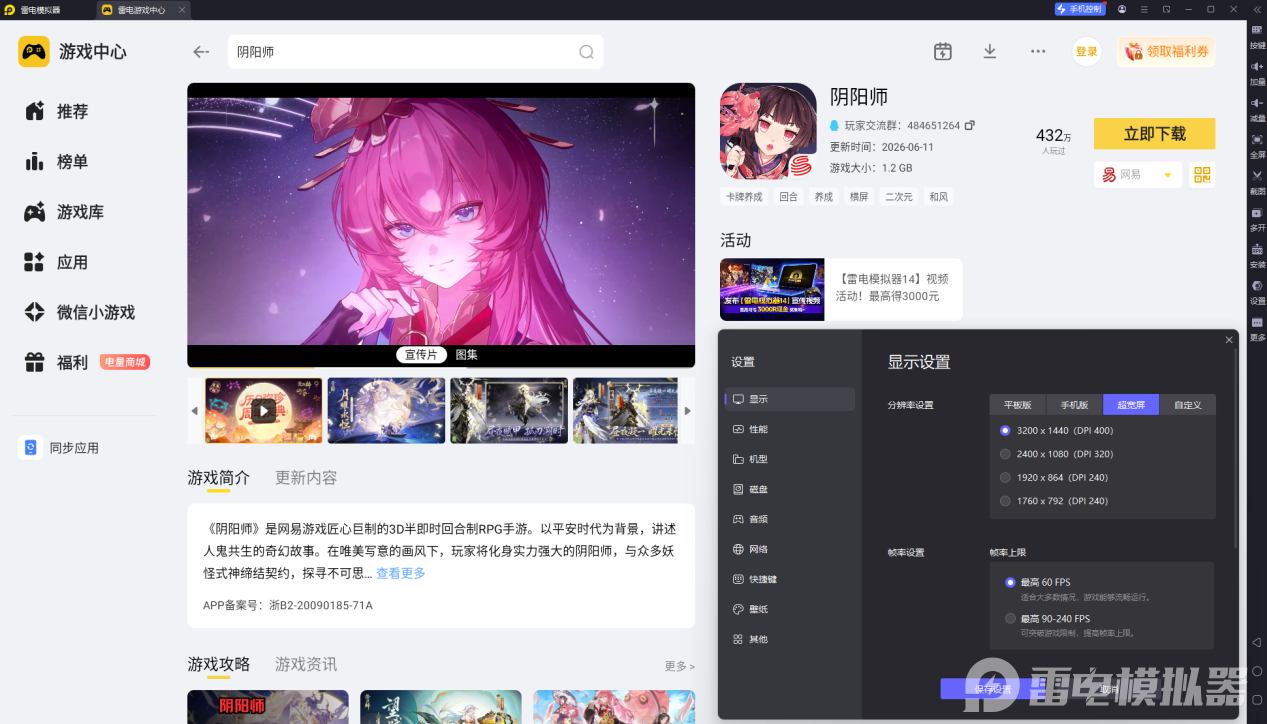Screen dimensions: 1267x724
Task: Click the Android recent apps square button
Action: pos(1257,699)
